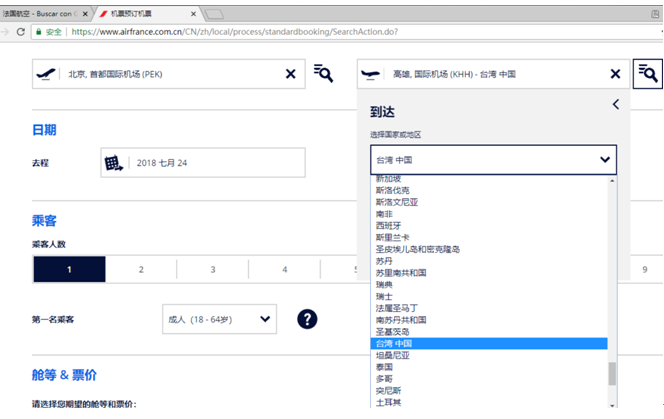Click the search-list icon beside the departure field
This screenshot has height=419, width=664.
coord(323,74)
